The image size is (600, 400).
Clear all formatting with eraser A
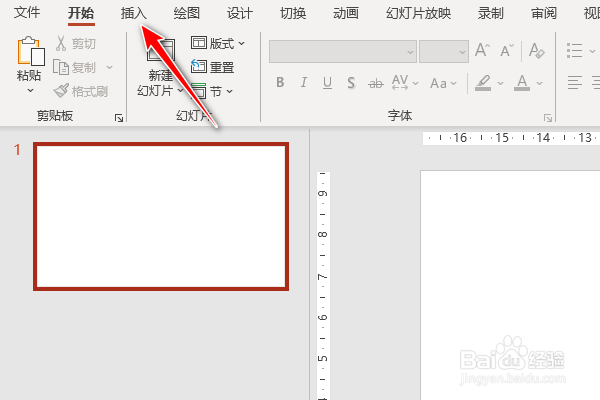click(536, 50)
